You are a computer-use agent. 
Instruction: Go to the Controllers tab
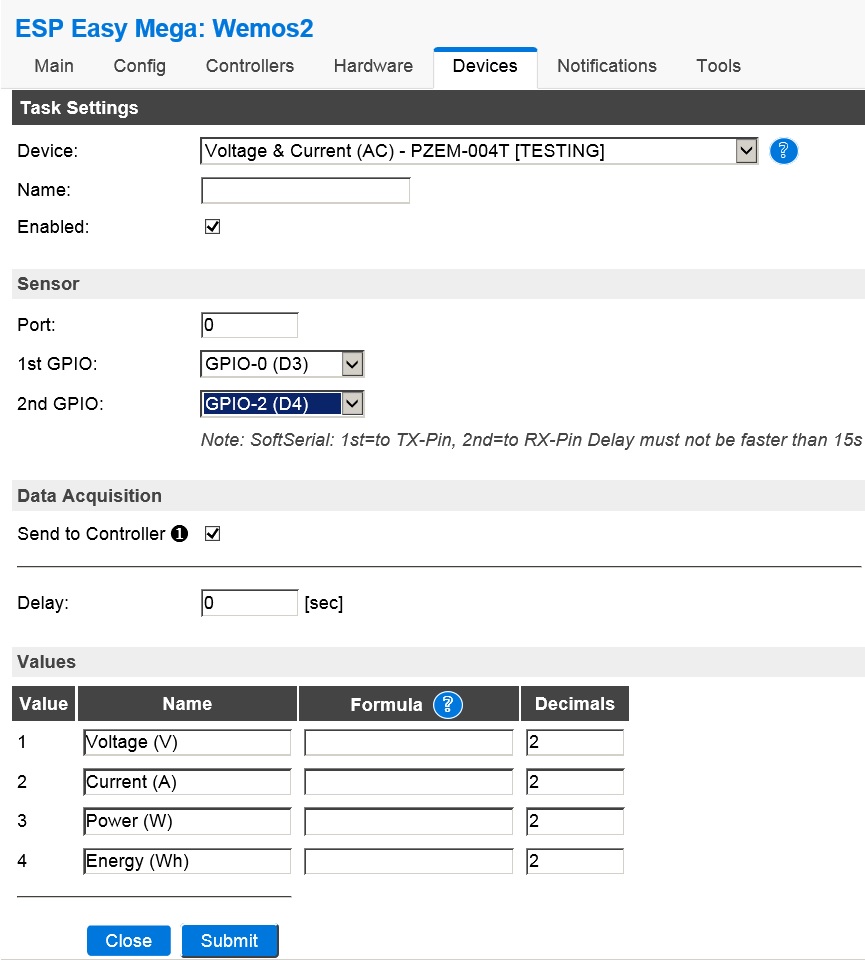pyautogui.click(x=250, y=66)
